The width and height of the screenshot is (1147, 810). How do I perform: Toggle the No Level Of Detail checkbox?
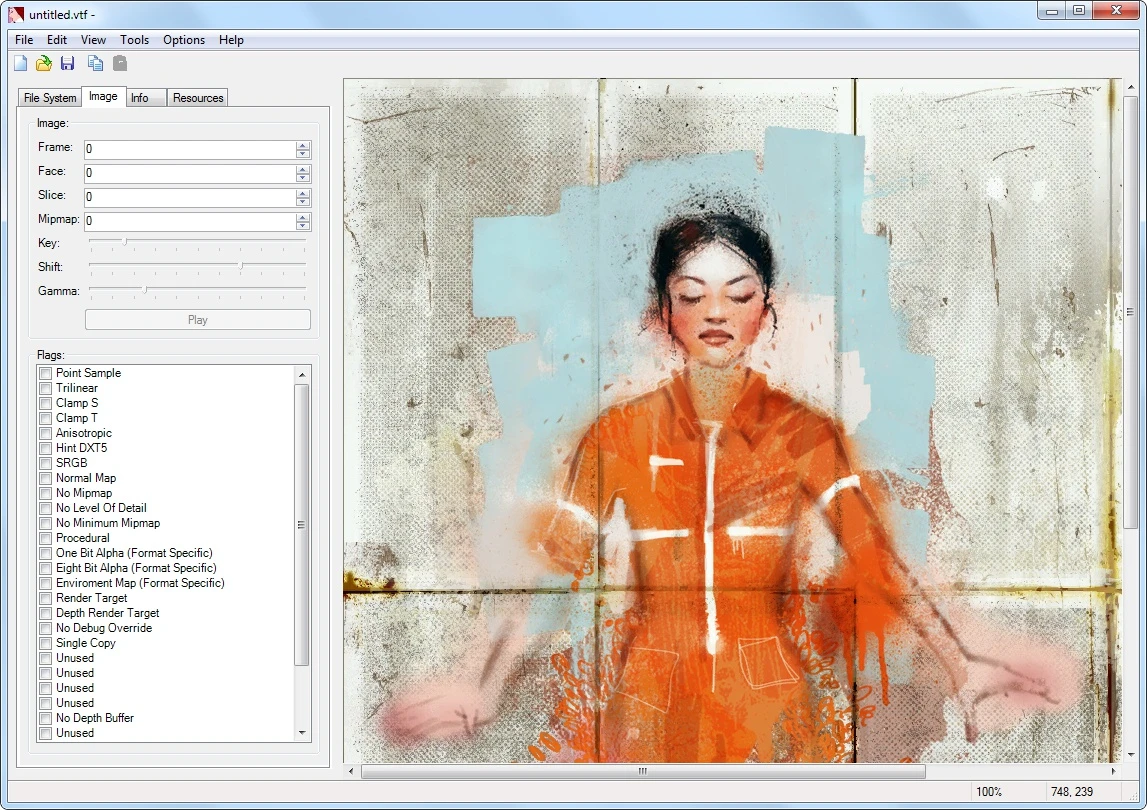45,509
